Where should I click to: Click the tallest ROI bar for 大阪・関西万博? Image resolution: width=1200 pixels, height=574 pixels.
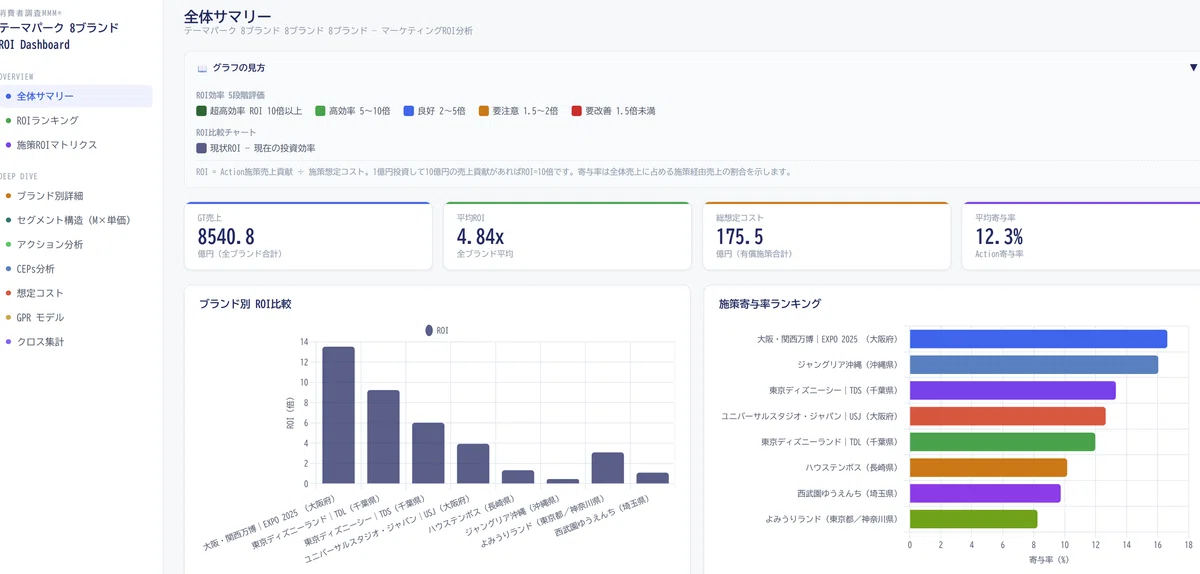(x=338, y=415)
